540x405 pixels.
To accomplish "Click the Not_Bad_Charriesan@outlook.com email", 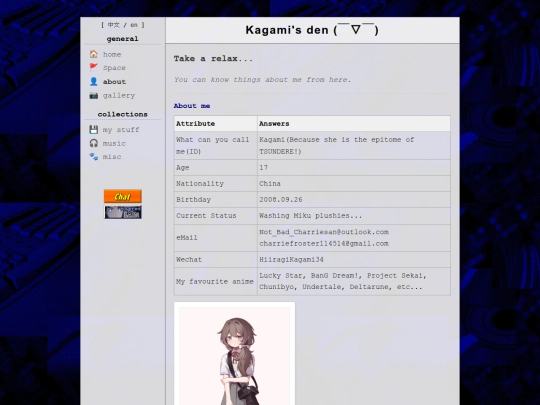I will click(324, 232).
